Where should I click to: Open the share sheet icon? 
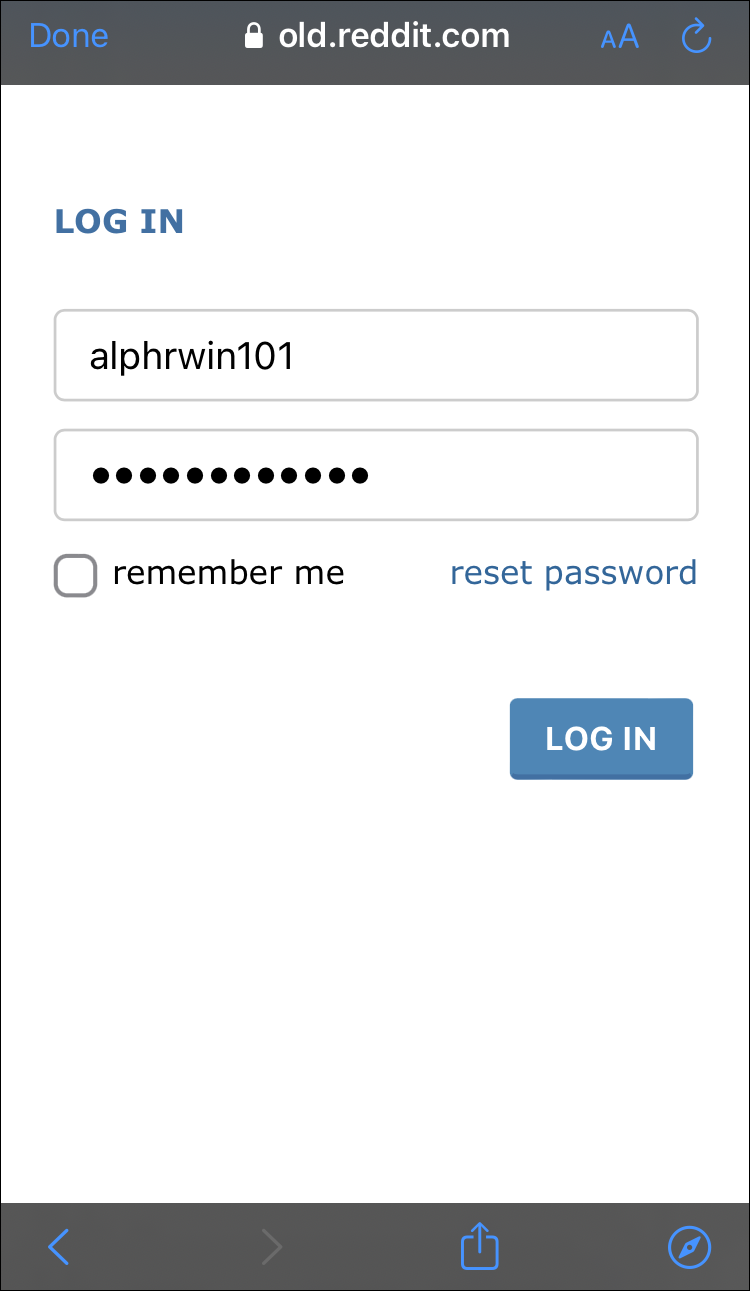(x=480, y=1247)
